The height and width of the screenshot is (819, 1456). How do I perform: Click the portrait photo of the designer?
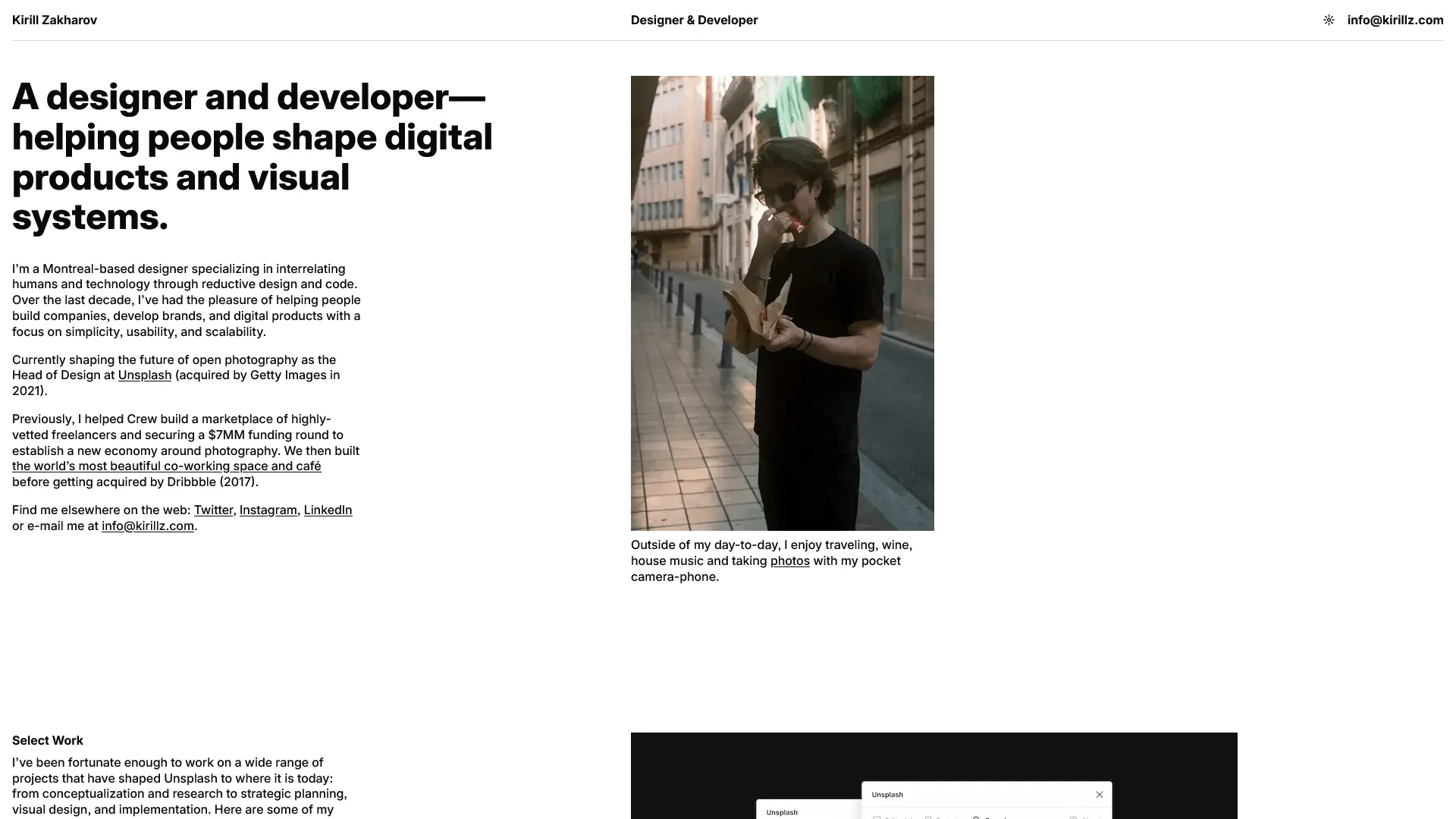[782, 303]
